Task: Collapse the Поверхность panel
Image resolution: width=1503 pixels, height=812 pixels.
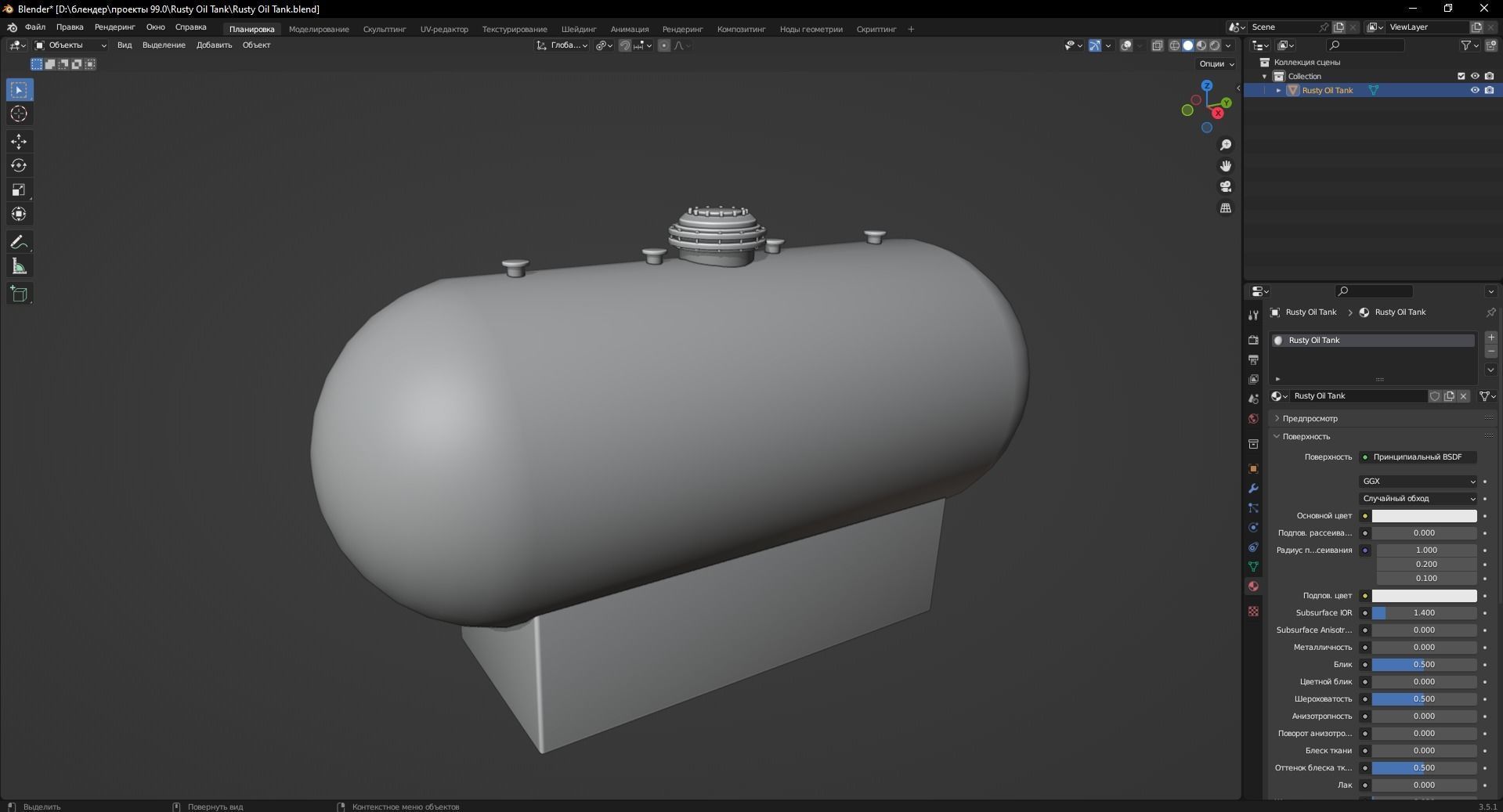Action: tap(1306, 437)
